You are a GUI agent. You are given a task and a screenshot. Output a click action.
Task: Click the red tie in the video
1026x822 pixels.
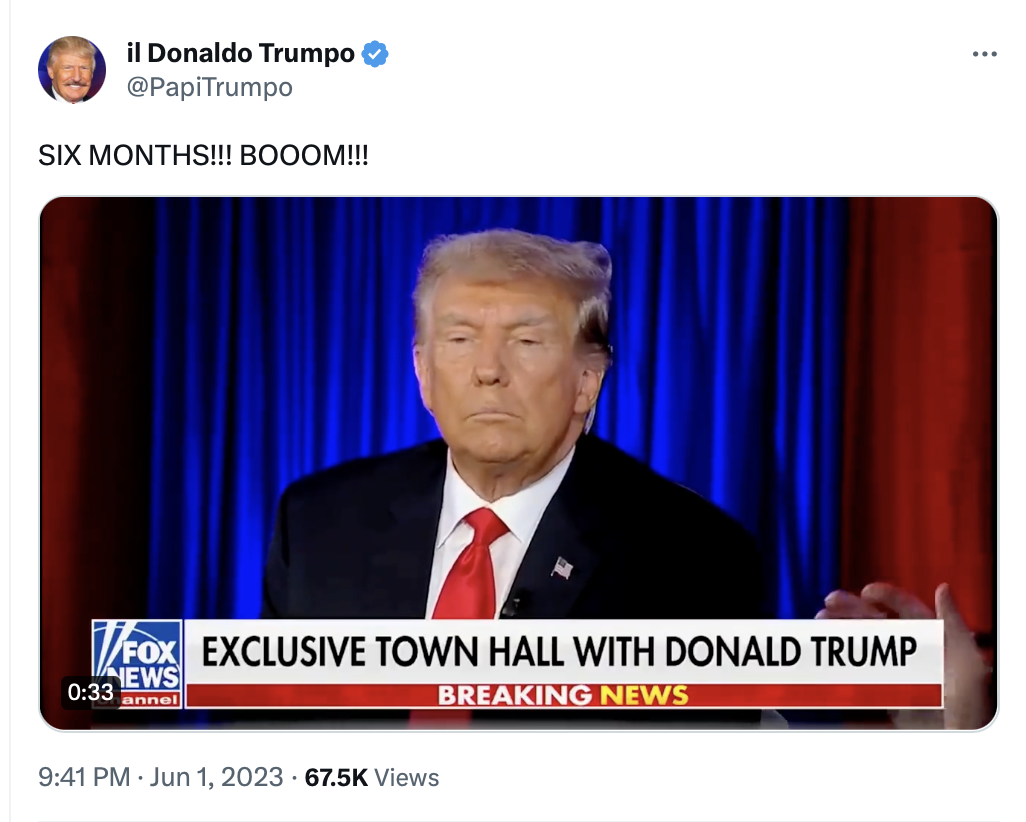coord(469,564)
